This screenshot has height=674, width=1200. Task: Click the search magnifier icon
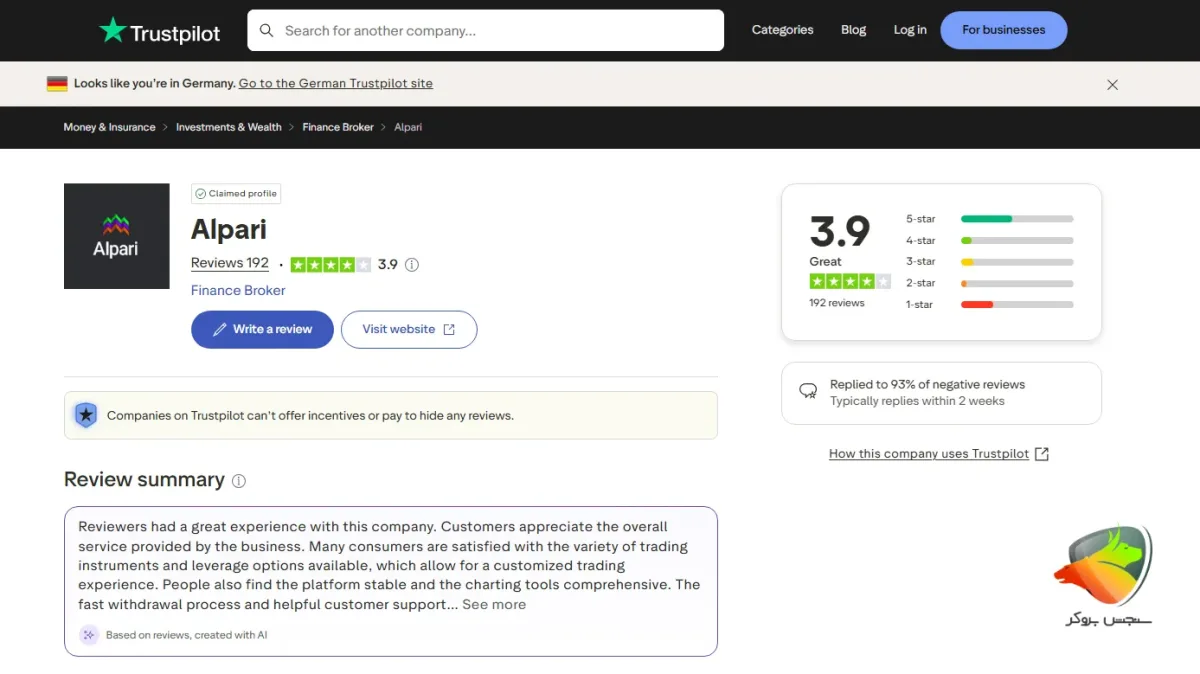point(266,30)
